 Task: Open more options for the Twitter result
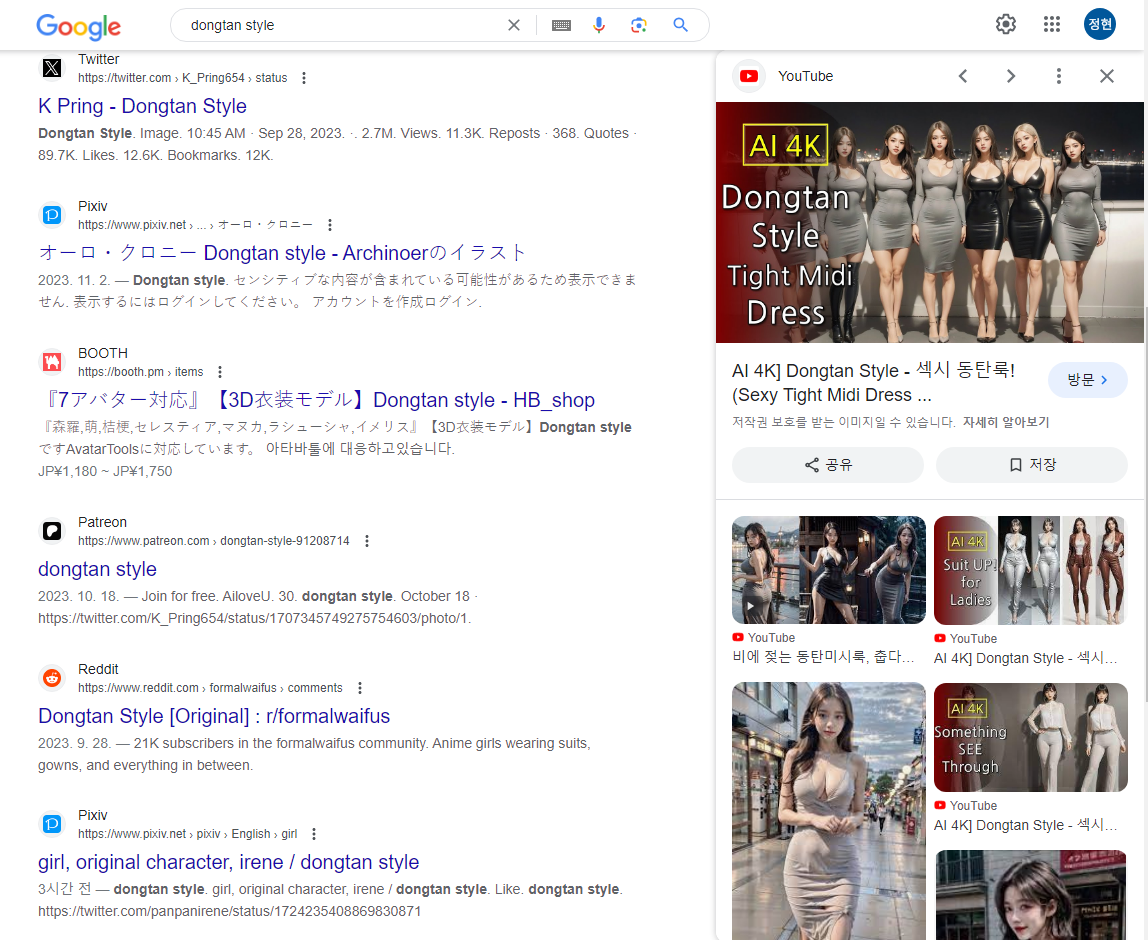coord(304,78)
